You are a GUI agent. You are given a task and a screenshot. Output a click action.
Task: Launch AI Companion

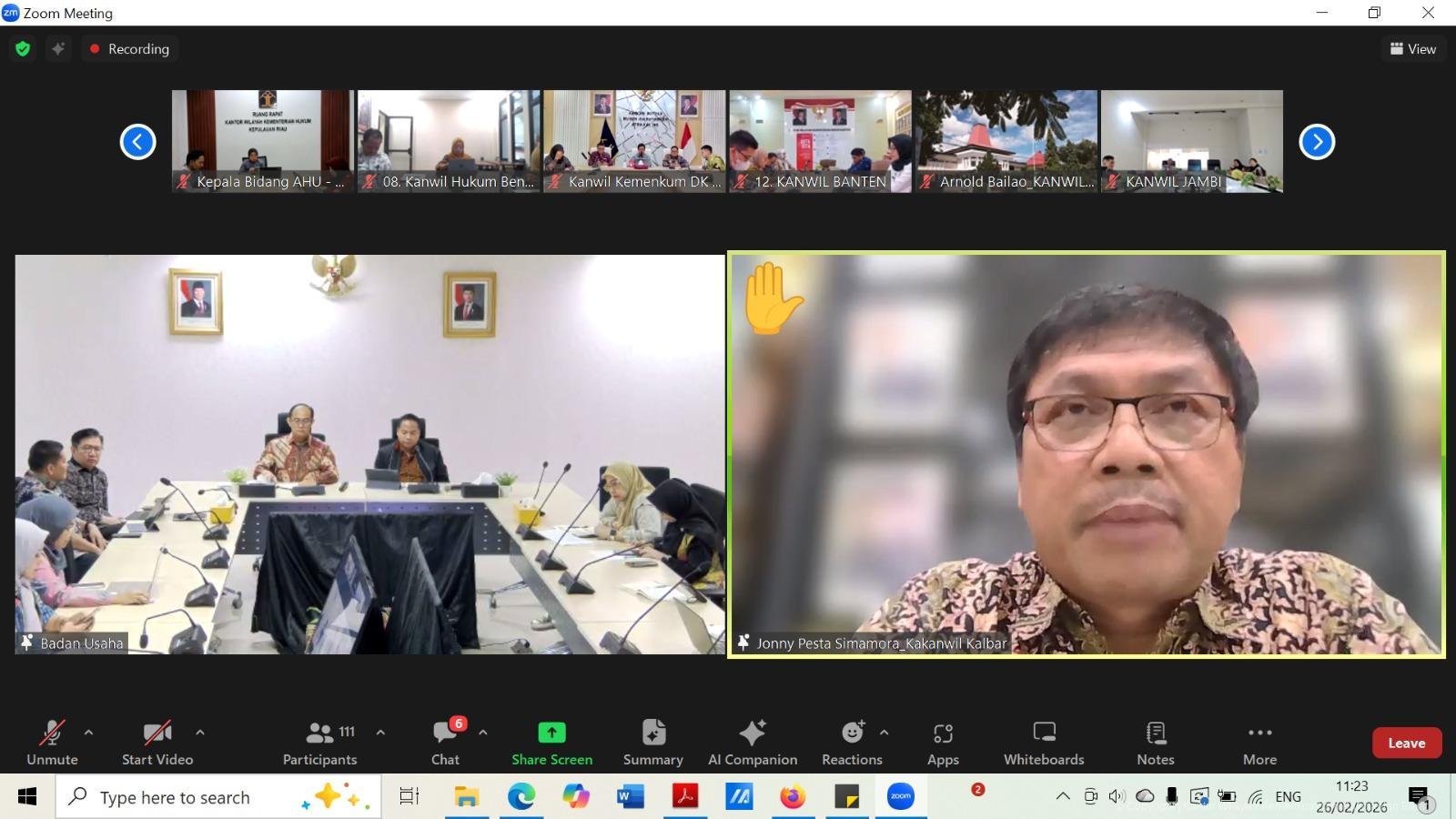[753, 743]
